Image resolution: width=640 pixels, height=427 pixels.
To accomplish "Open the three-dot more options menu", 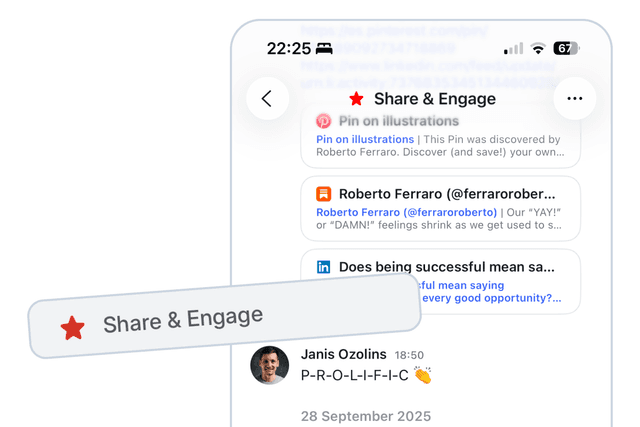I will tap(575, 98).
